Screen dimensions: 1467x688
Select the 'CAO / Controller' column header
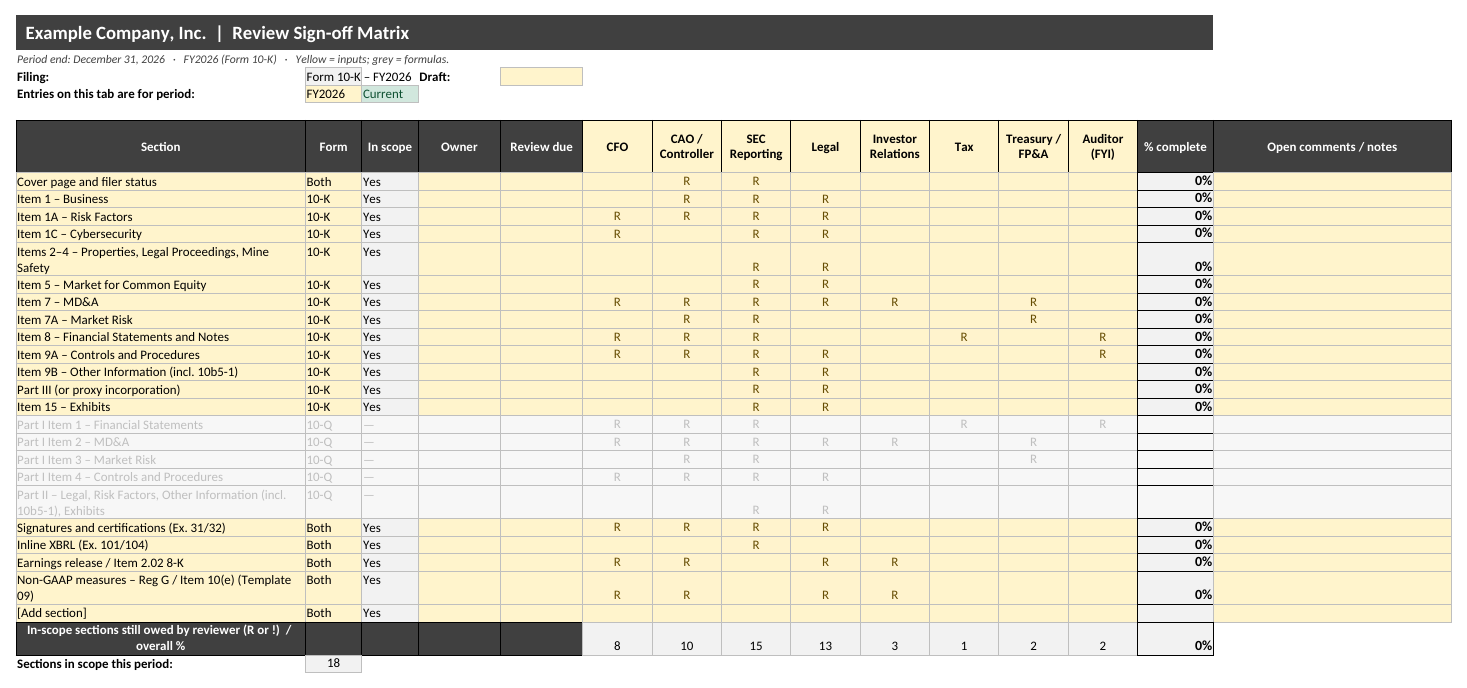pos(687,147)
